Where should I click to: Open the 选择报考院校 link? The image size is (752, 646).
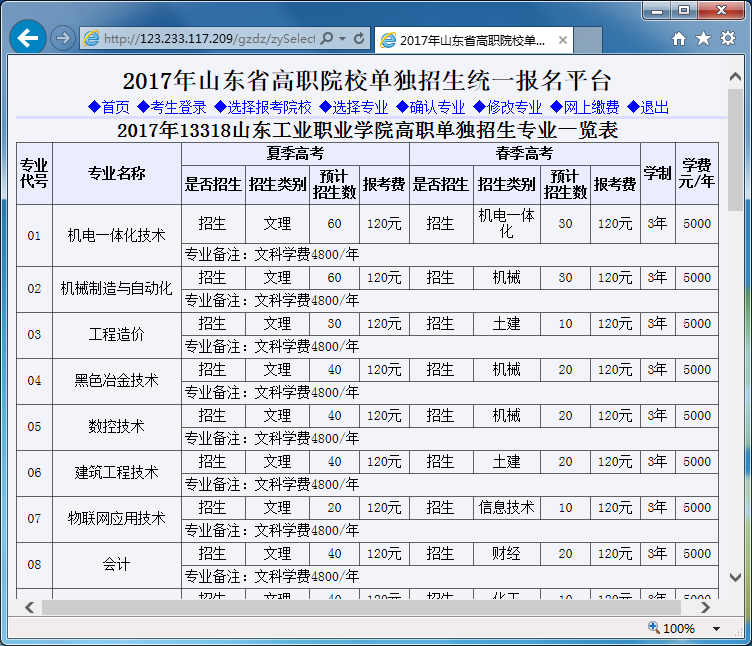263,107
